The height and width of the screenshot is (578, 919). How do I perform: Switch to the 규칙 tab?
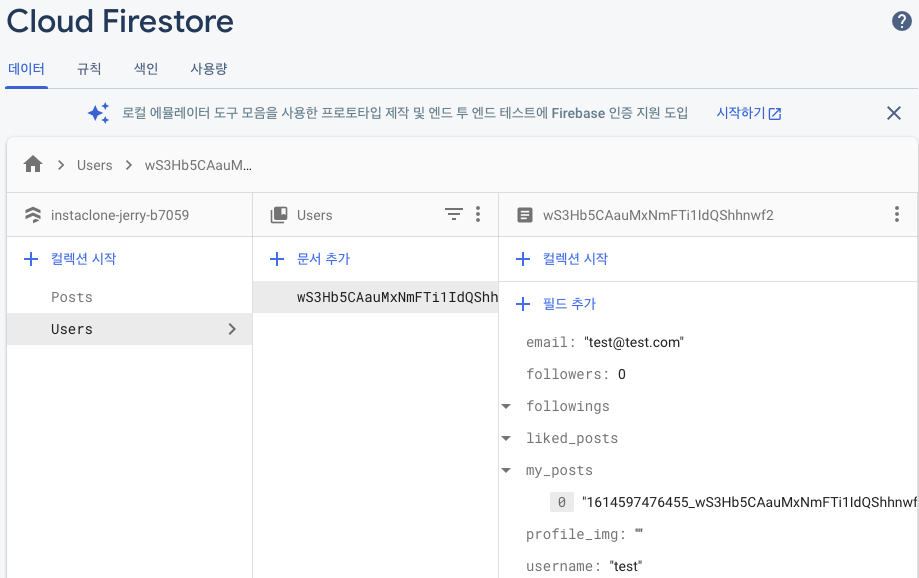point(89,69)
